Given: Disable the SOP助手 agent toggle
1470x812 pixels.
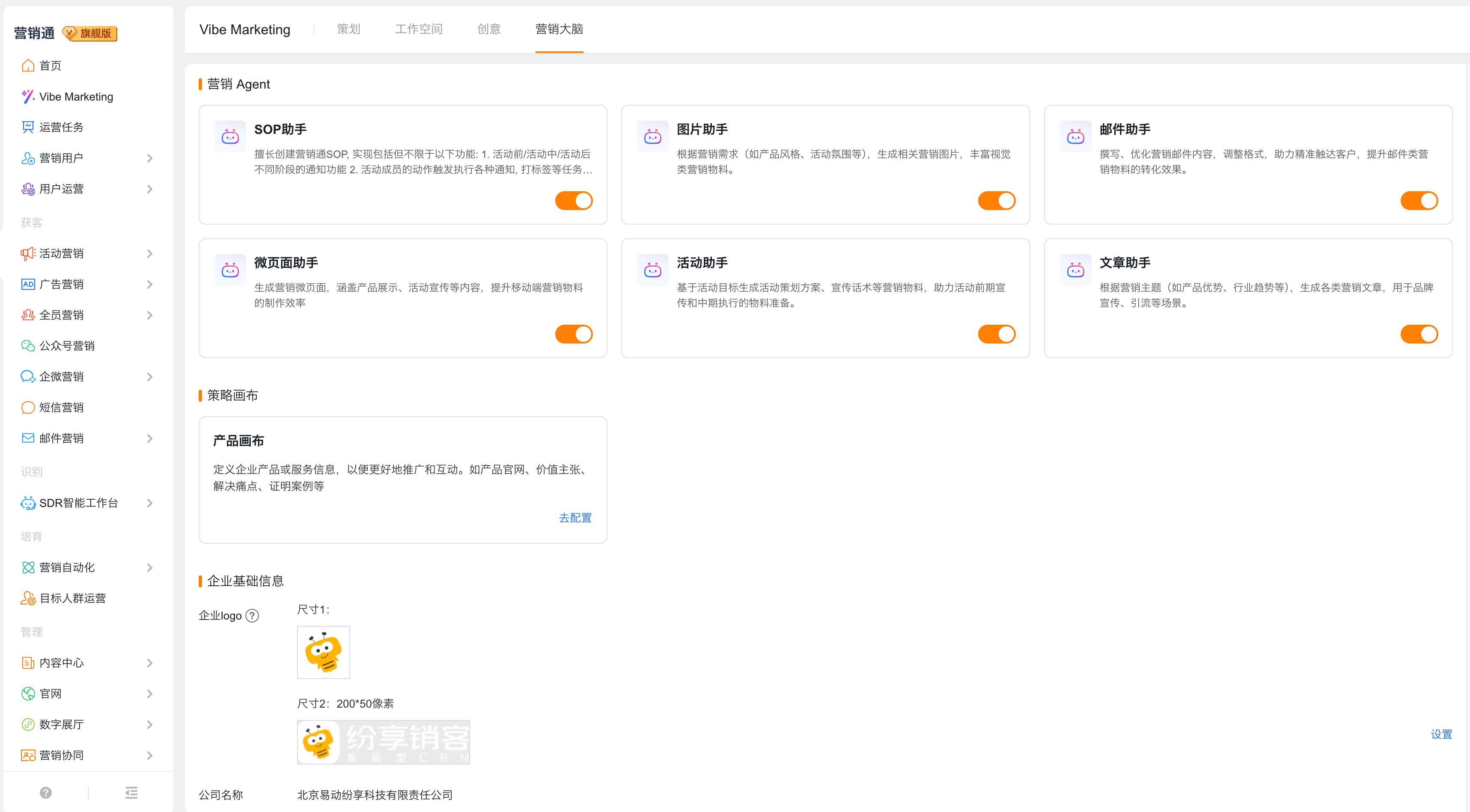Looking at the screenshot, I should pyautogui.click(x=574, y=201).
